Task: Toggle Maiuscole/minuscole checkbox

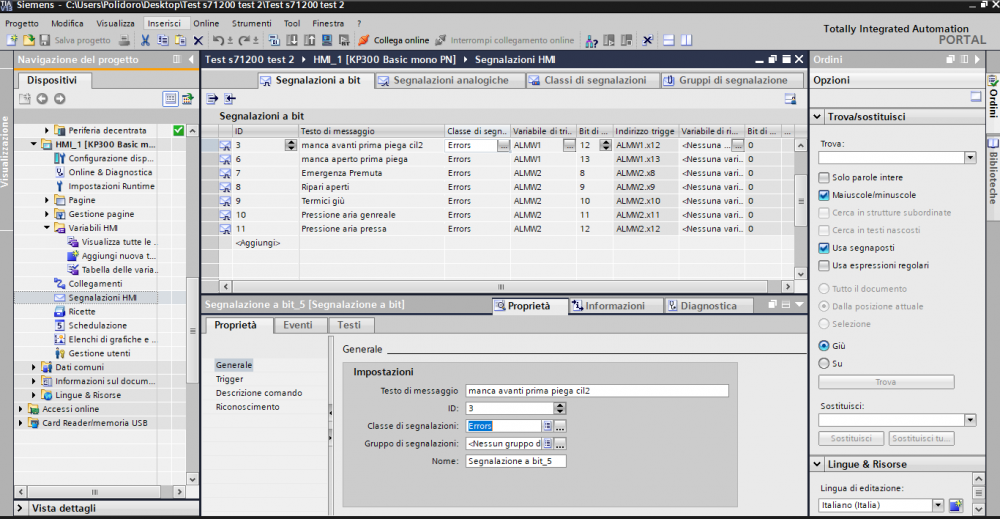Action: coord(824,195)
